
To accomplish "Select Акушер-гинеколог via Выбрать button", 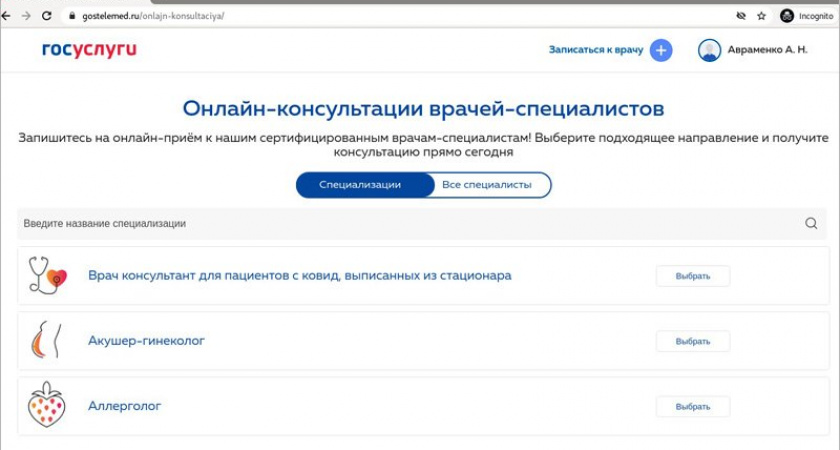I will coord(693,341).
